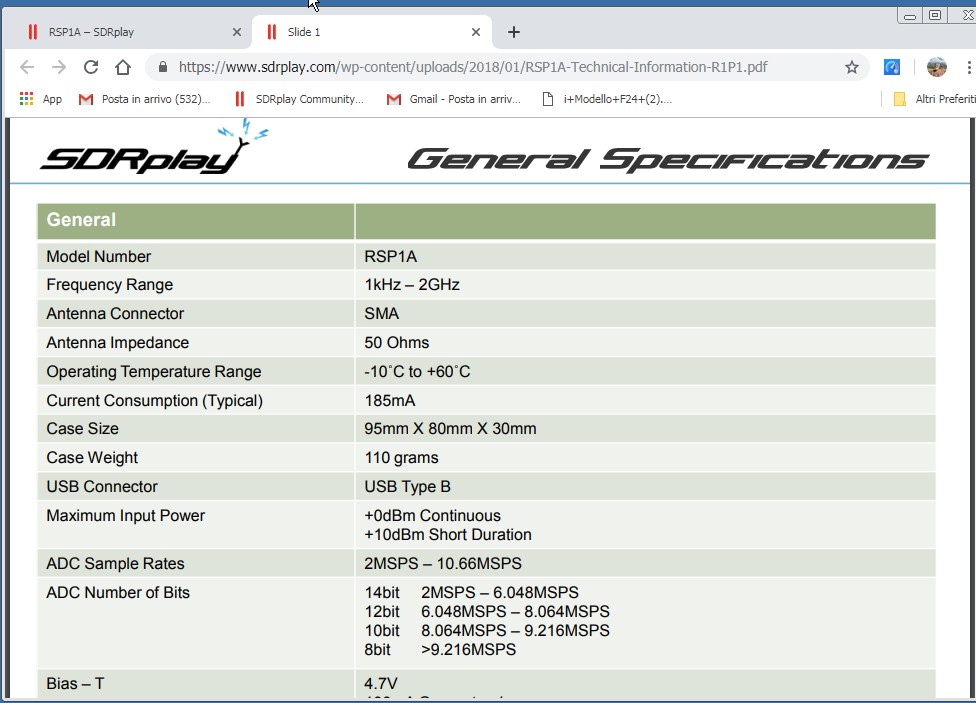Close the RSP1A – SDRplay tab
This screenshot has height=703, width=976.
(x=237, y=32)
